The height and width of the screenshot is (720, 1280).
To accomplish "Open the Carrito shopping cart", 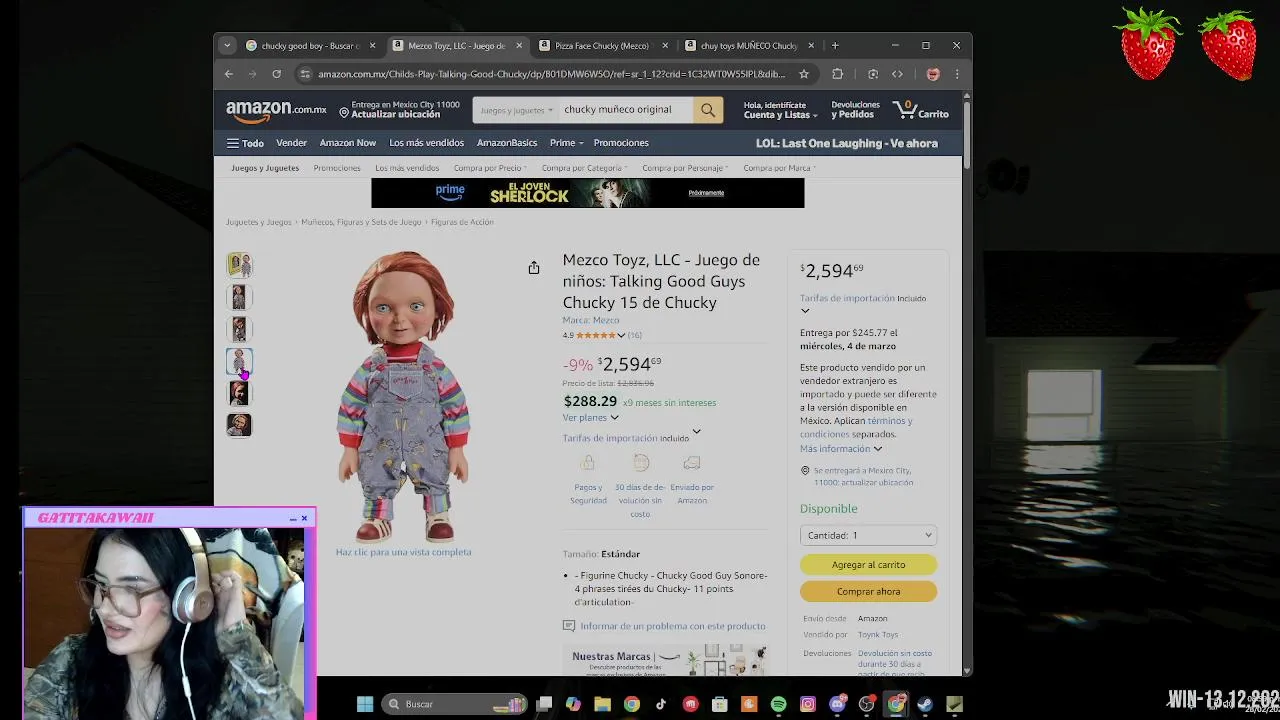I will (921, 110).
